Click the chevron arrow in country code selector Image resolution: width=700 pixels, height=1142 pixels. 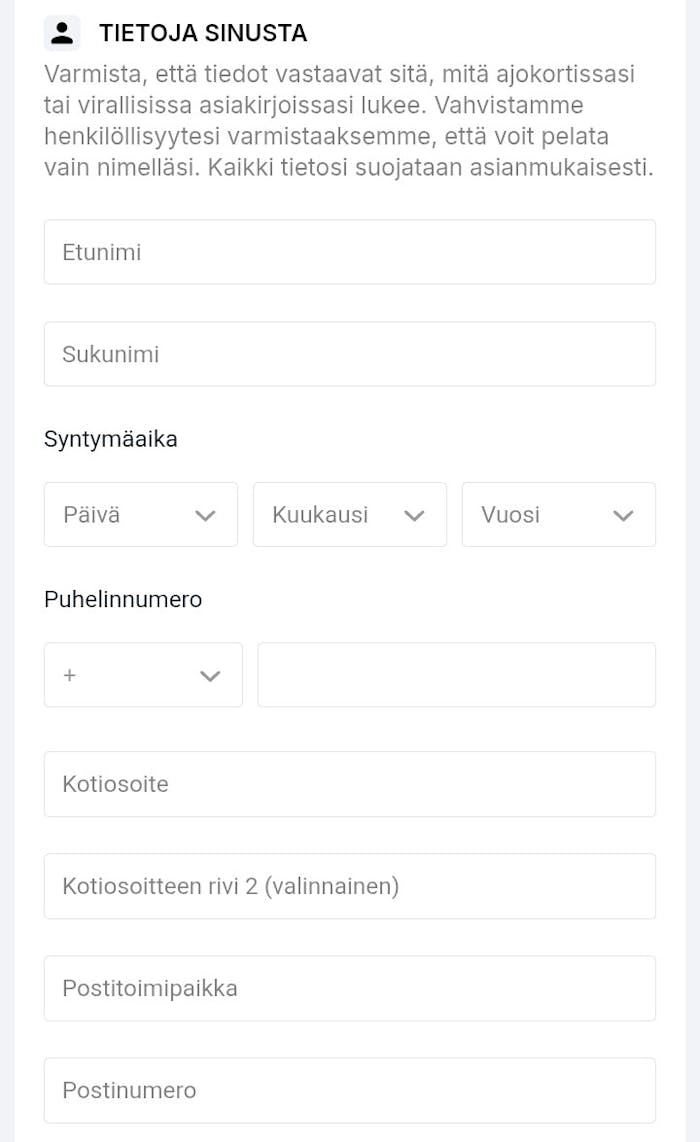click(x=210, y=676)
